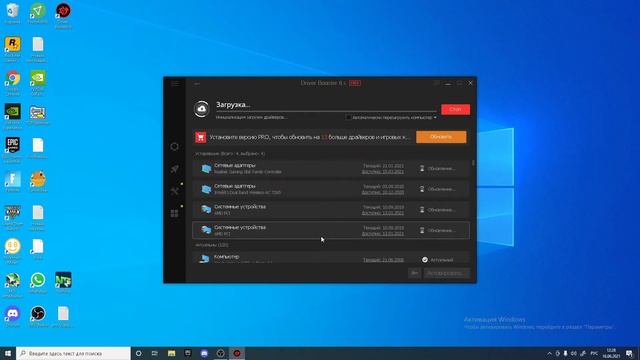Click the PRO badge in the title bar
Image resolution: width=640 pixels, height=360 pixels.
[x=355, y=83]
